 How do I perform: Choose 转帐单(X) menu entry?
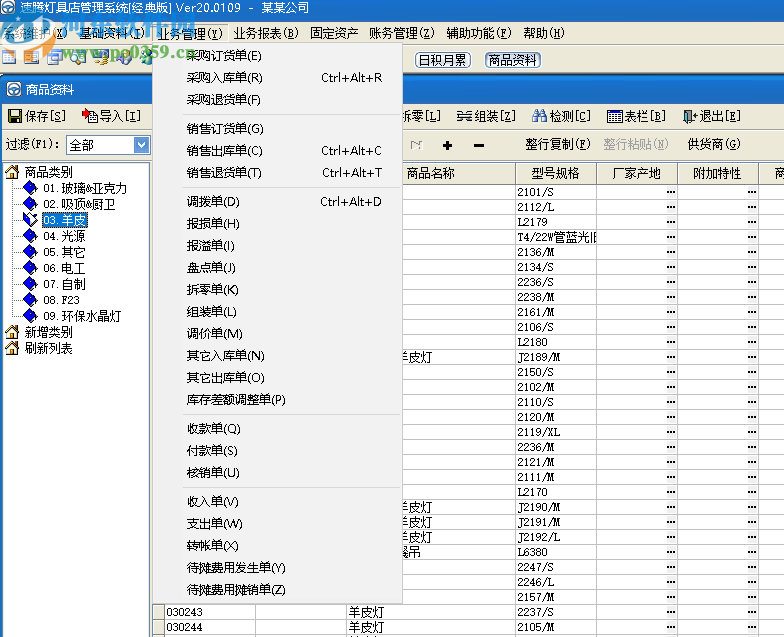pyautogui.click(x=278, y=546)
